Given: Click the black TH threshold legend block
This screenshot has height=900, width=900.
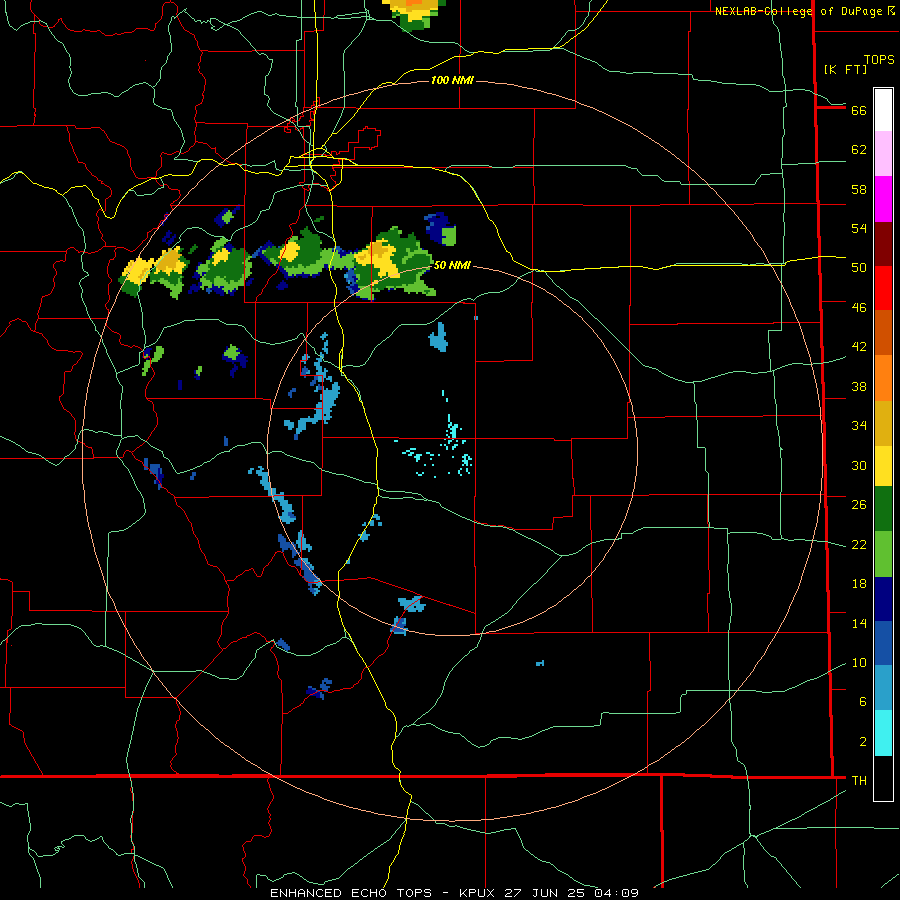Looking at the screenshot, I should pos(883,778).
